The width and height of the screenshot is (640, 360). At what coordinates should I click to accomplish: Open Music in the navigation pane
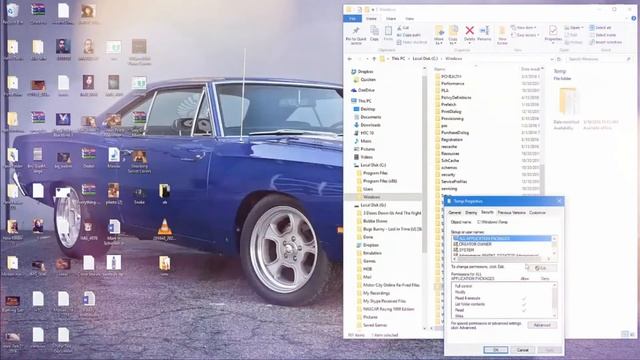(x=362, y=141)
